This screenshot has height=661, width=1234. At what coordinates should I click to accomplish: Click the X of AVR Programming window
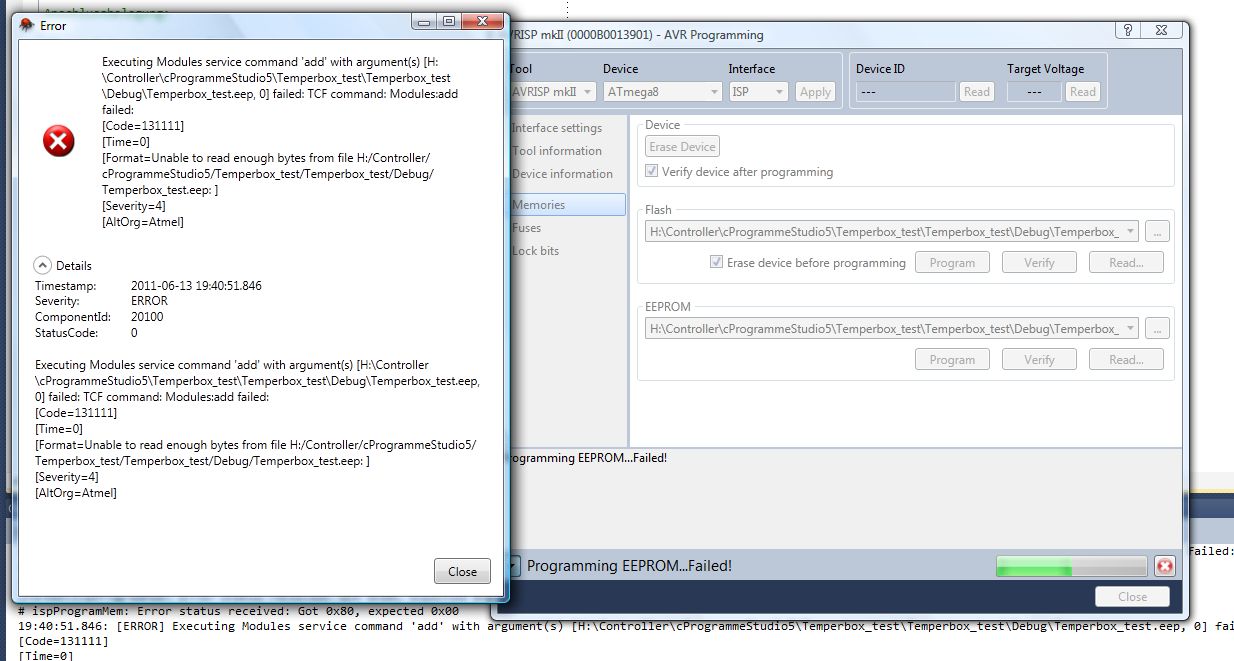[1160, 30]
